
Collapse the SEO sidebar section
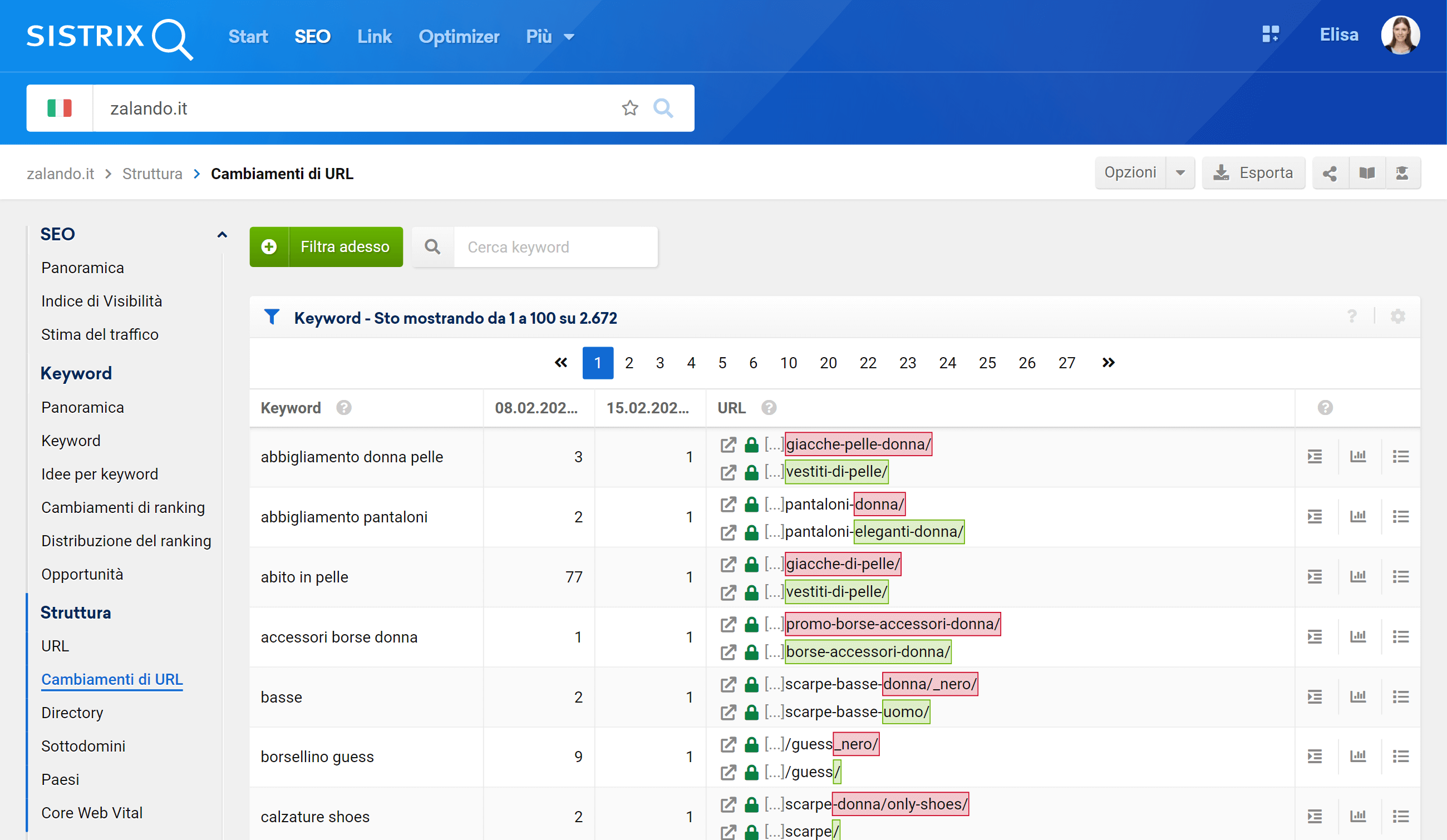pyautogui.click(x=222, y=234)
